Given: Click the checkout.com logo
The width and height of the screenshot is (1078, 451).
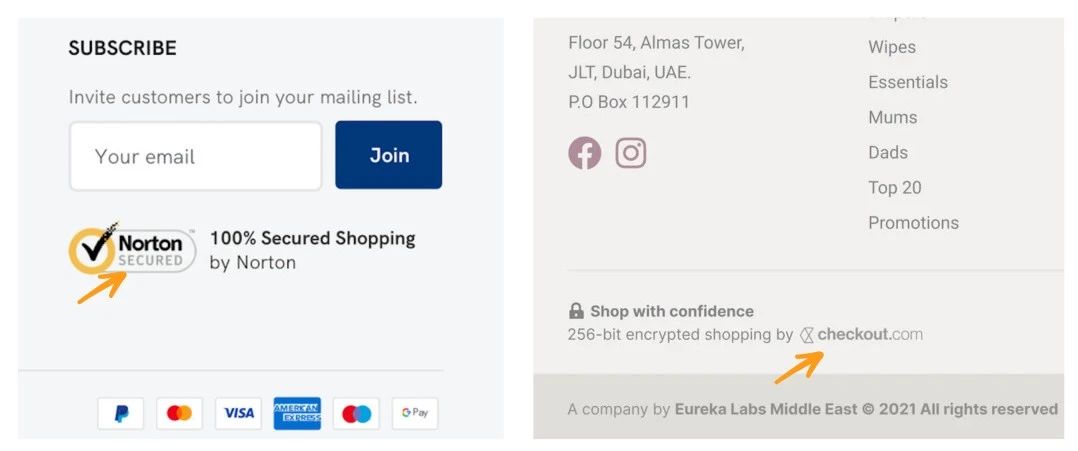Looking at the screenshot, I should pos(862,335).
